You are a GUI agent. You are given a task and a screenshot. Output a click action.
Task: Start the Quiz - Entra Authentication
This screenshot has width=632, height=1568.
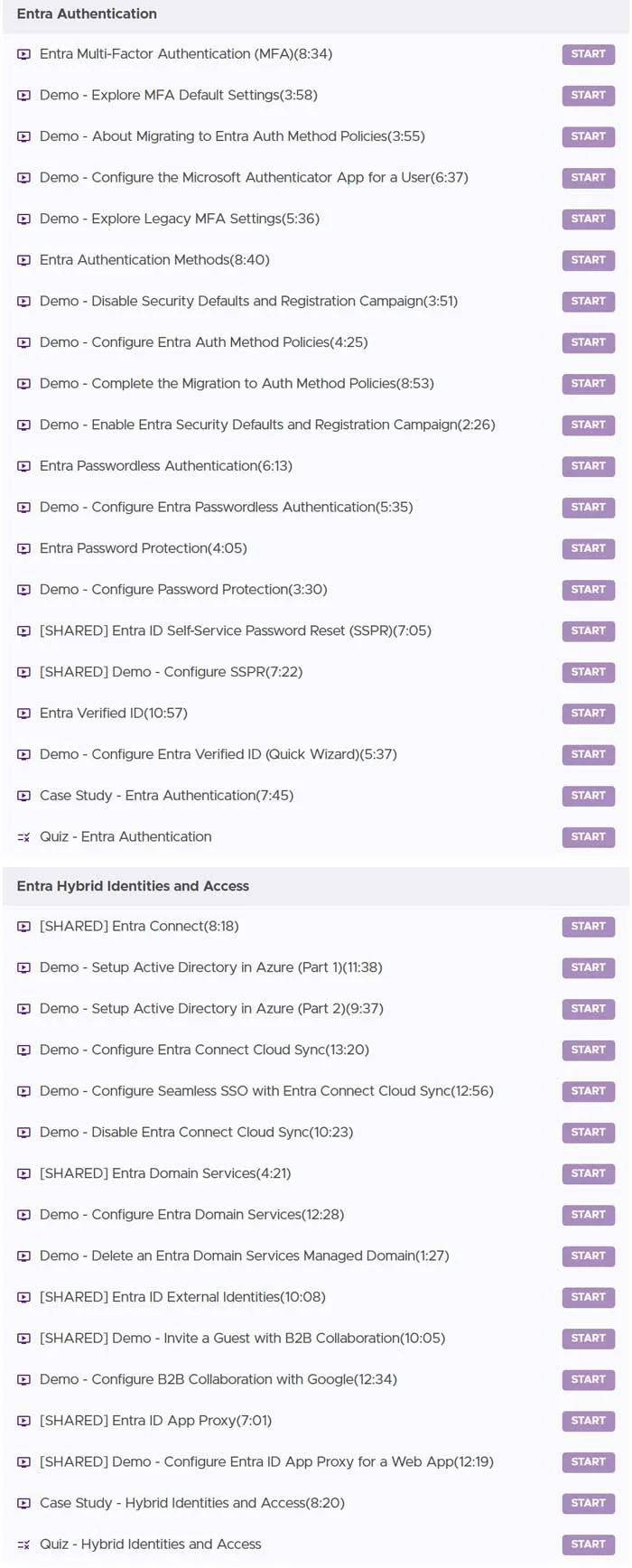(588, 837)
